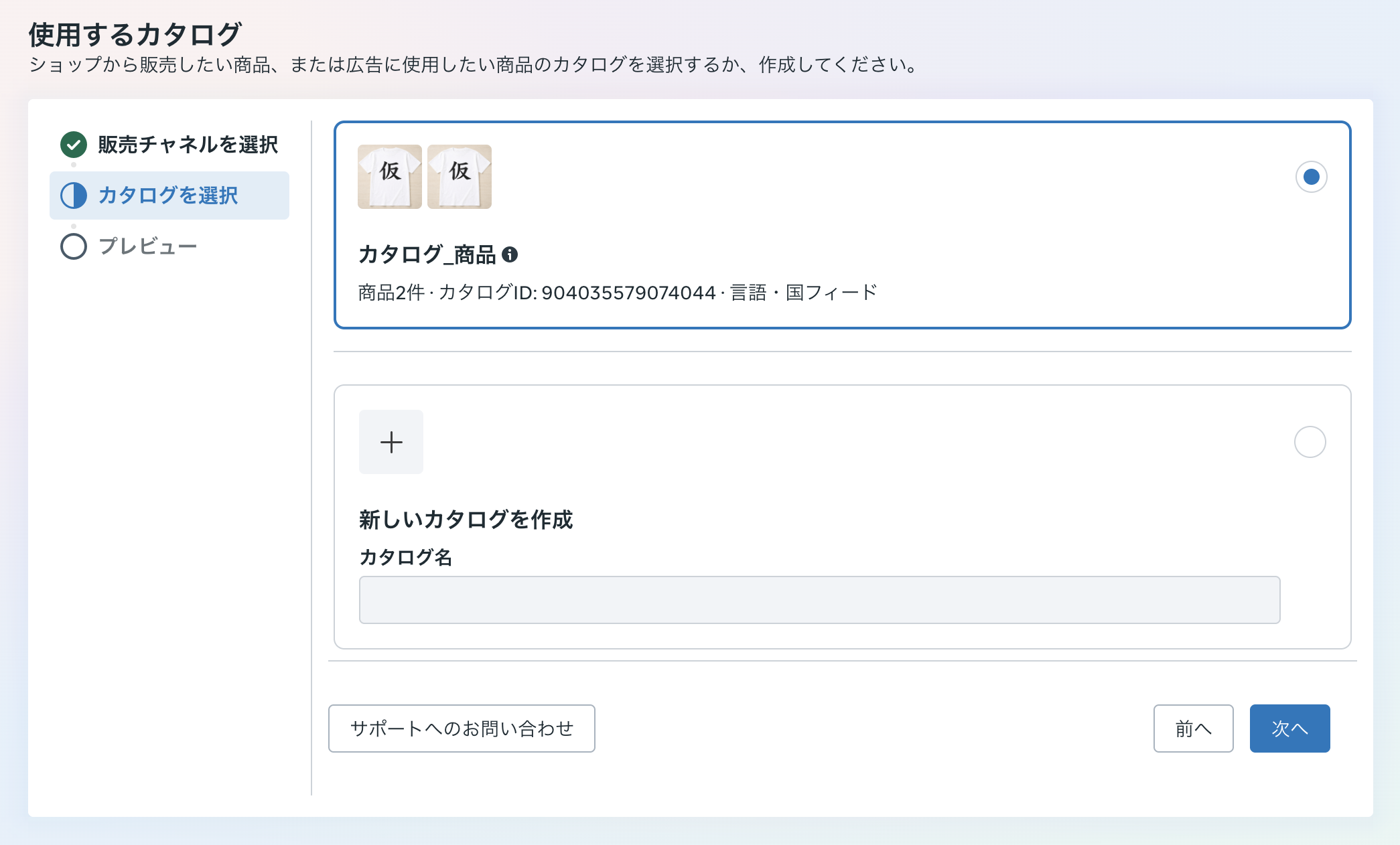
Task: Go to the プレビュー step
Action: pyautogui.click(x=148, y=246)
